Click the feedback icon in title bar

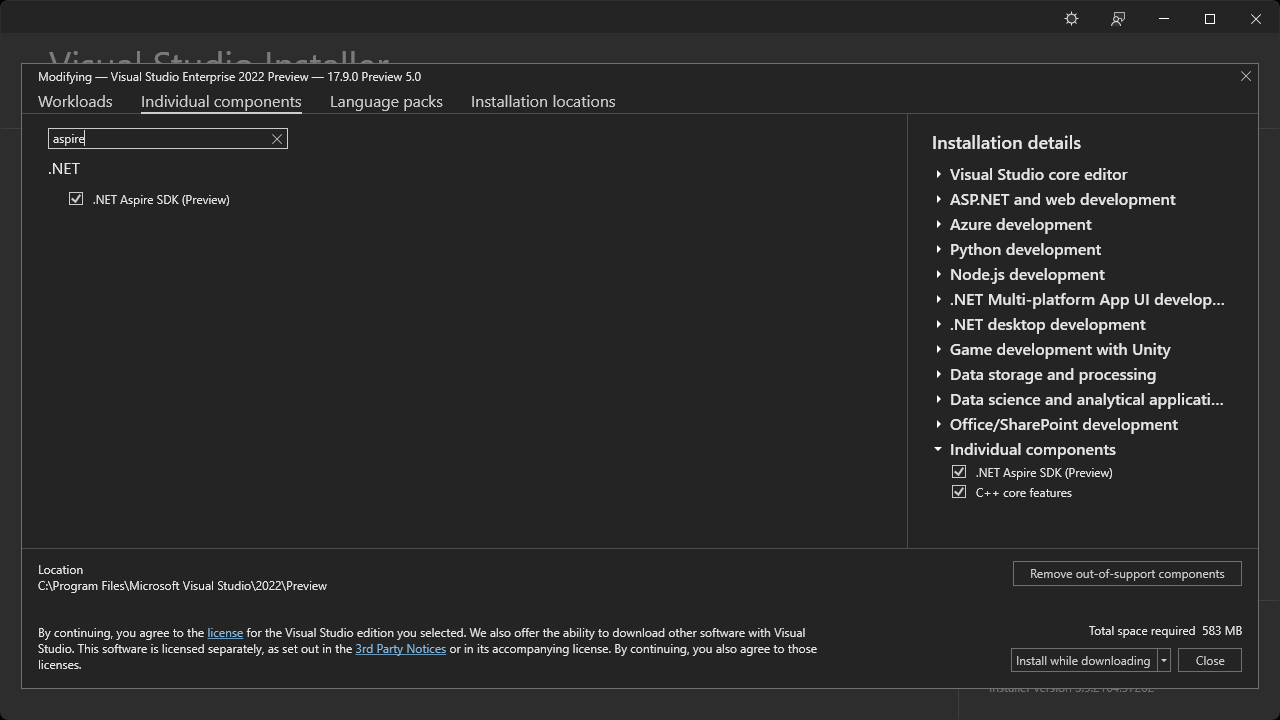1117,18
